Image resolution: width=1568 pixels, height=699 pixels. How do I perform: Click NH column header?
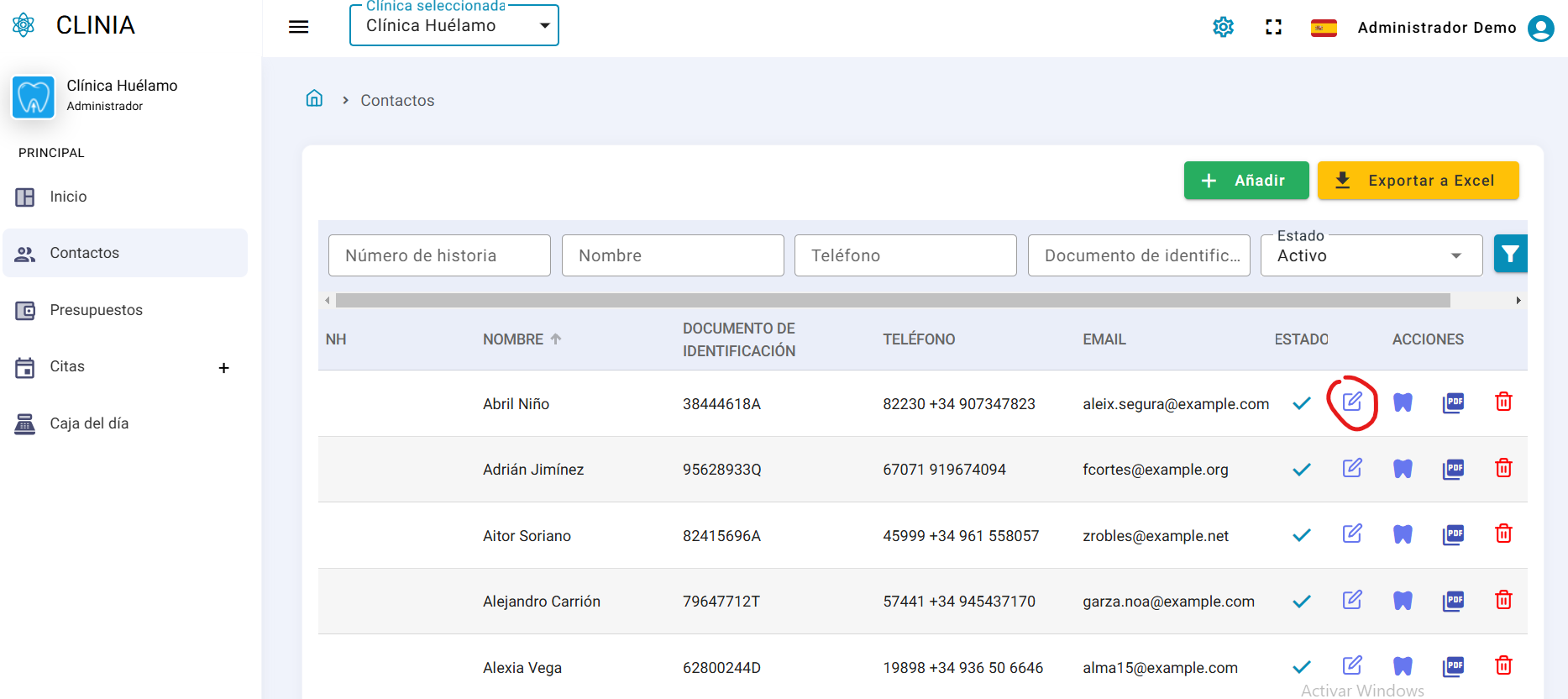coord(336,339)
